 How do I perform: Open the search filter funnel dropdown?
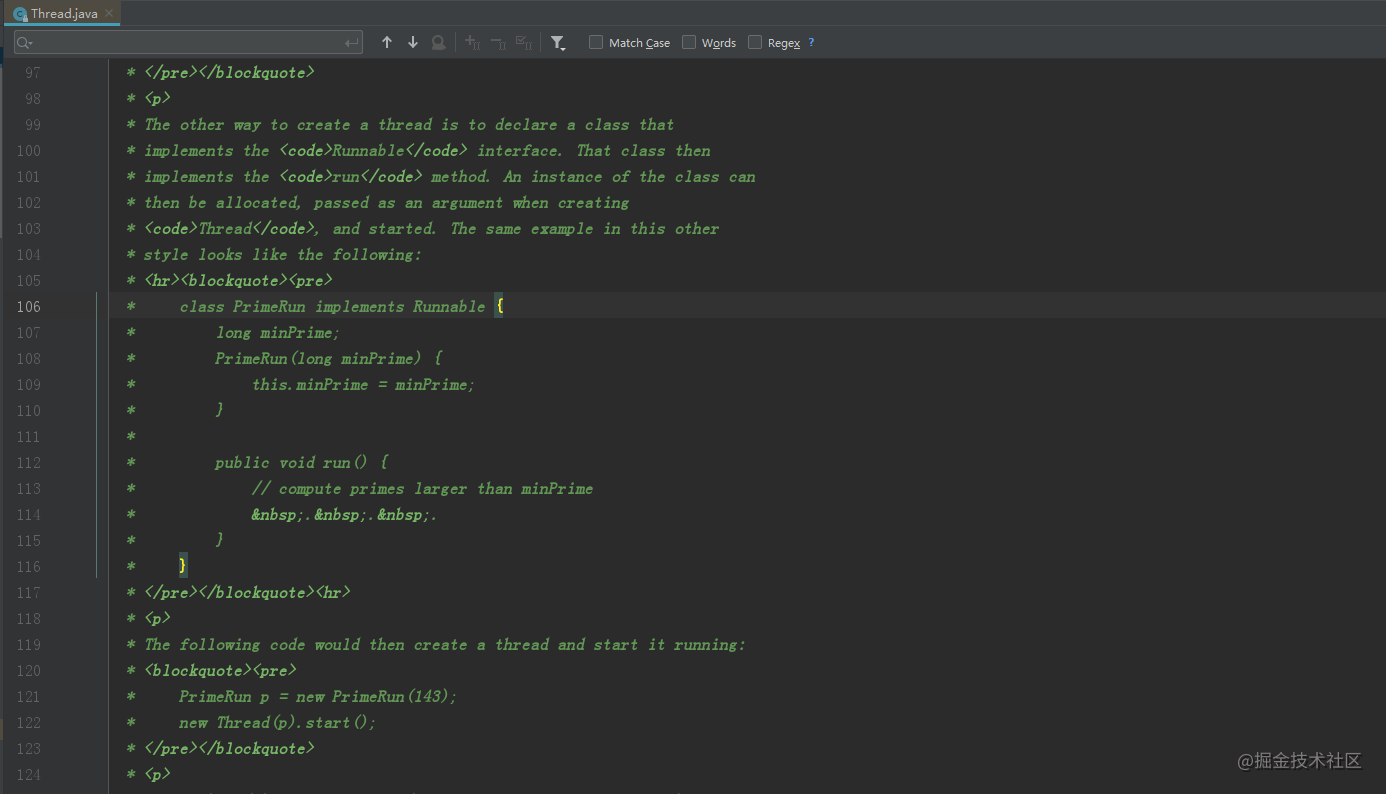tap(558, 43)
